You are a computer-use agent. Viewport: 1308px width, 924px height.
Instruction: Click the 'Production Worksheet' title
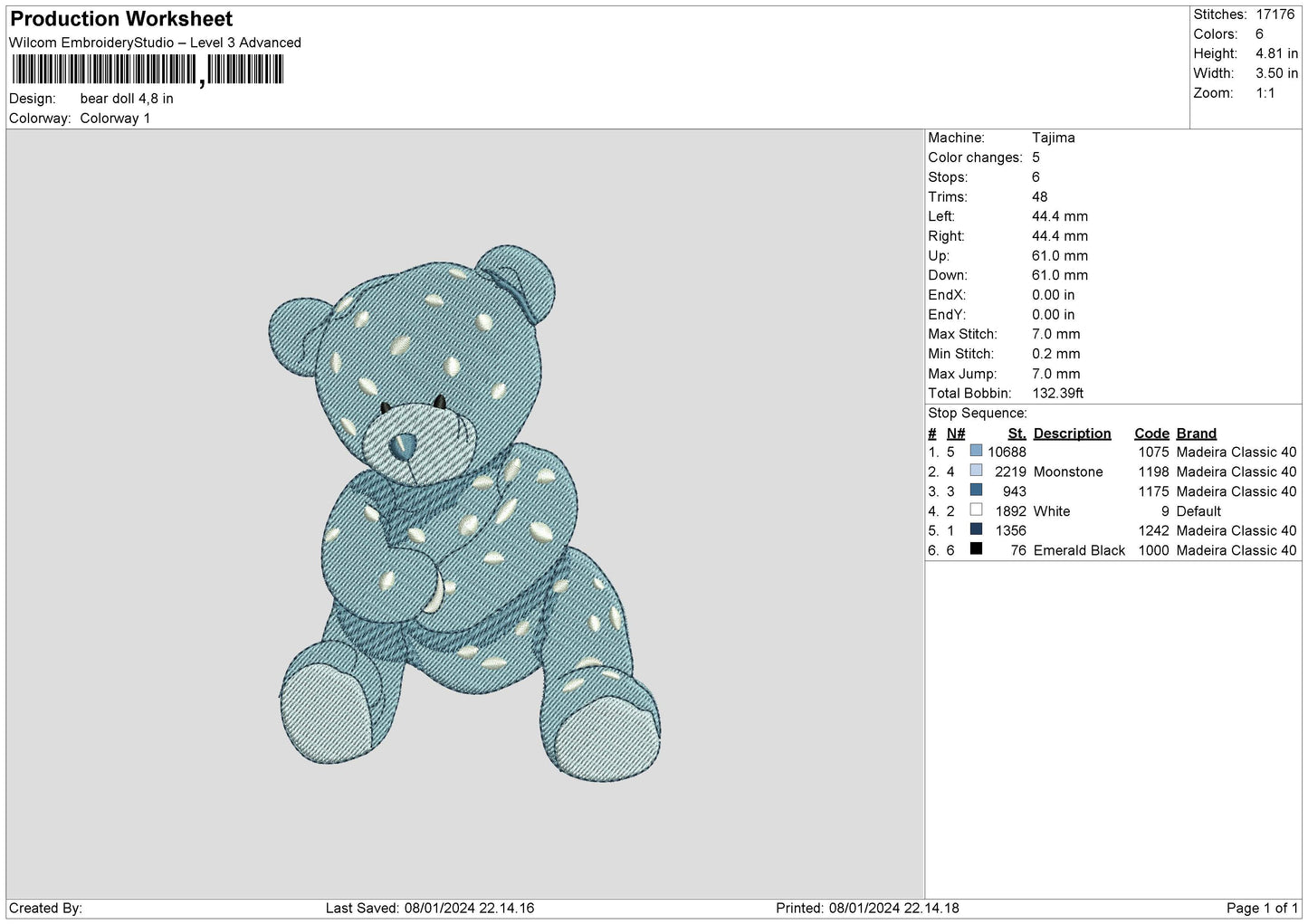click(121, 19)
